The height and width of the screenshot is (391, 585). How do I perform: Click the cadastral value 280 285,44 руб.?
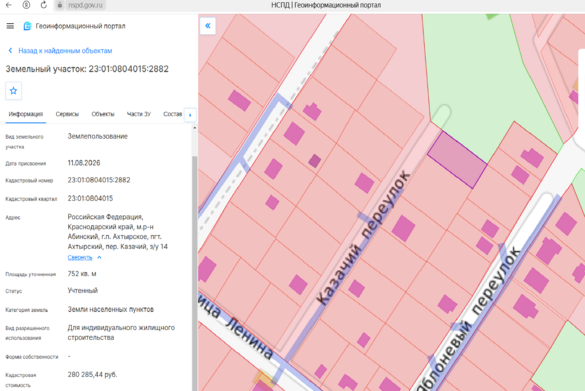click(93, 375)
